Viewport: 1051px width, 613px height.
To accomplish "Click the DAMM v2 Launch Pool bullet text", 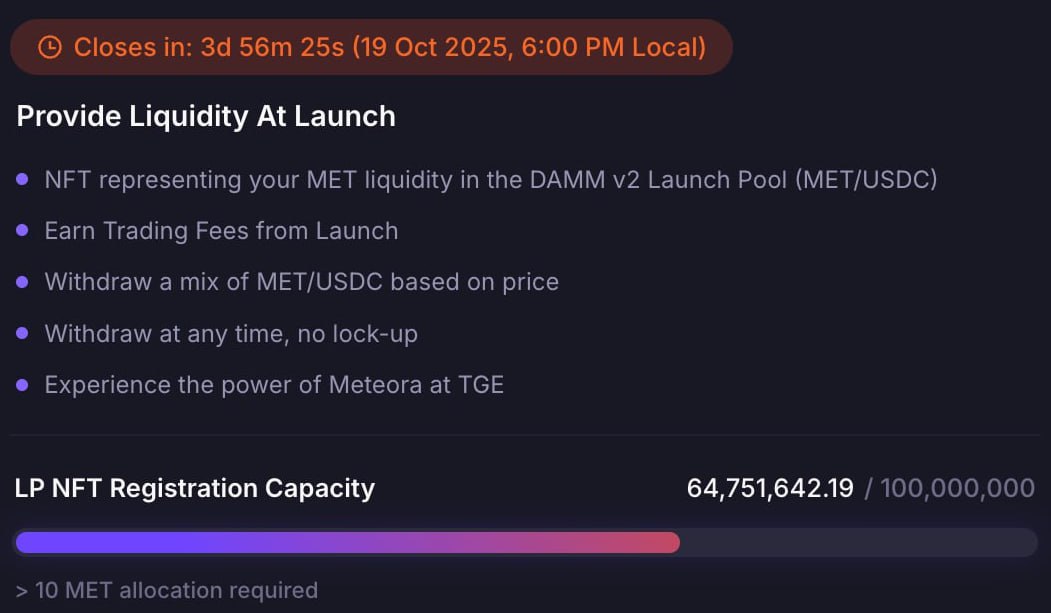I will coord(490,180).
